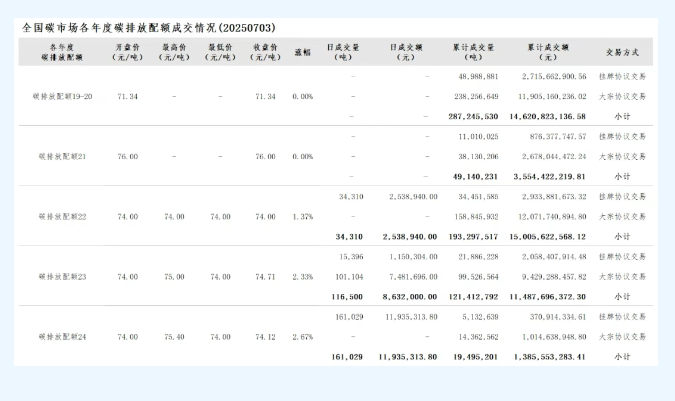Click cumulative volume 34,451,585

tap(478, 197)
